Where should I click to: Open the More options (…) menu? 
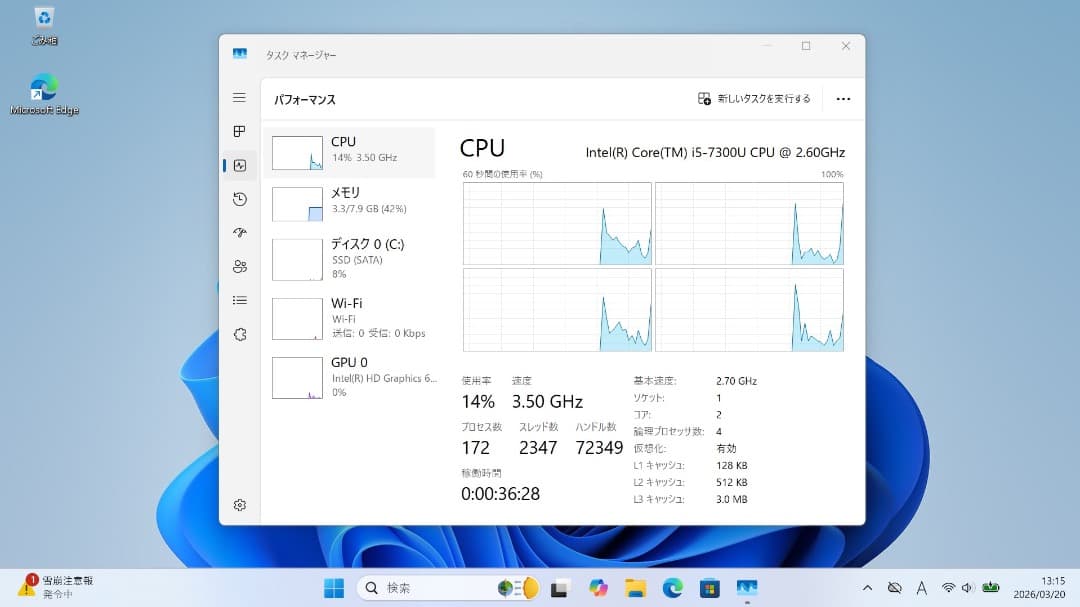coord(843,98)
